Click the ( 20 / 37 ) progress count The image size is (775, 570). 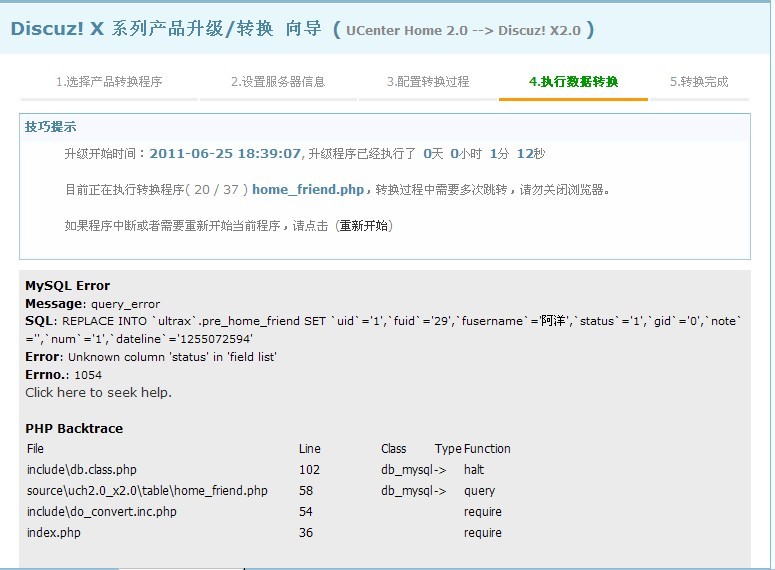[217, 190]
